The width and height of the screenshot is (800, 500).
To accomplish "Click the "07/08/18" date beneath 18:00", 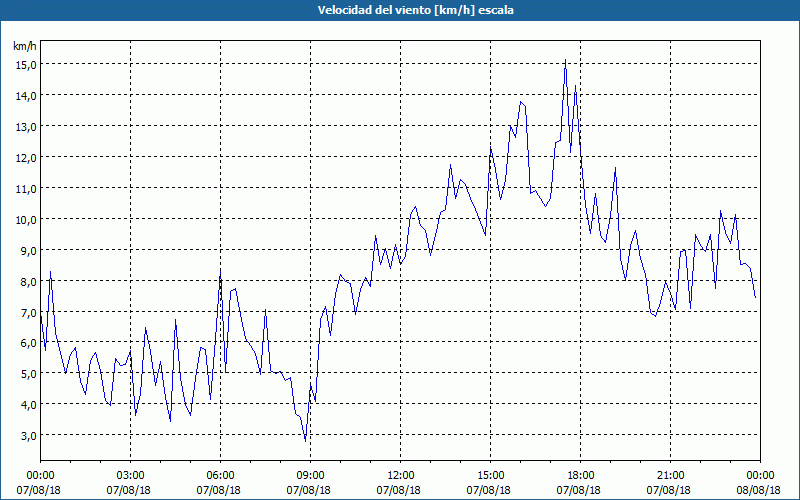I will [579, 490].
